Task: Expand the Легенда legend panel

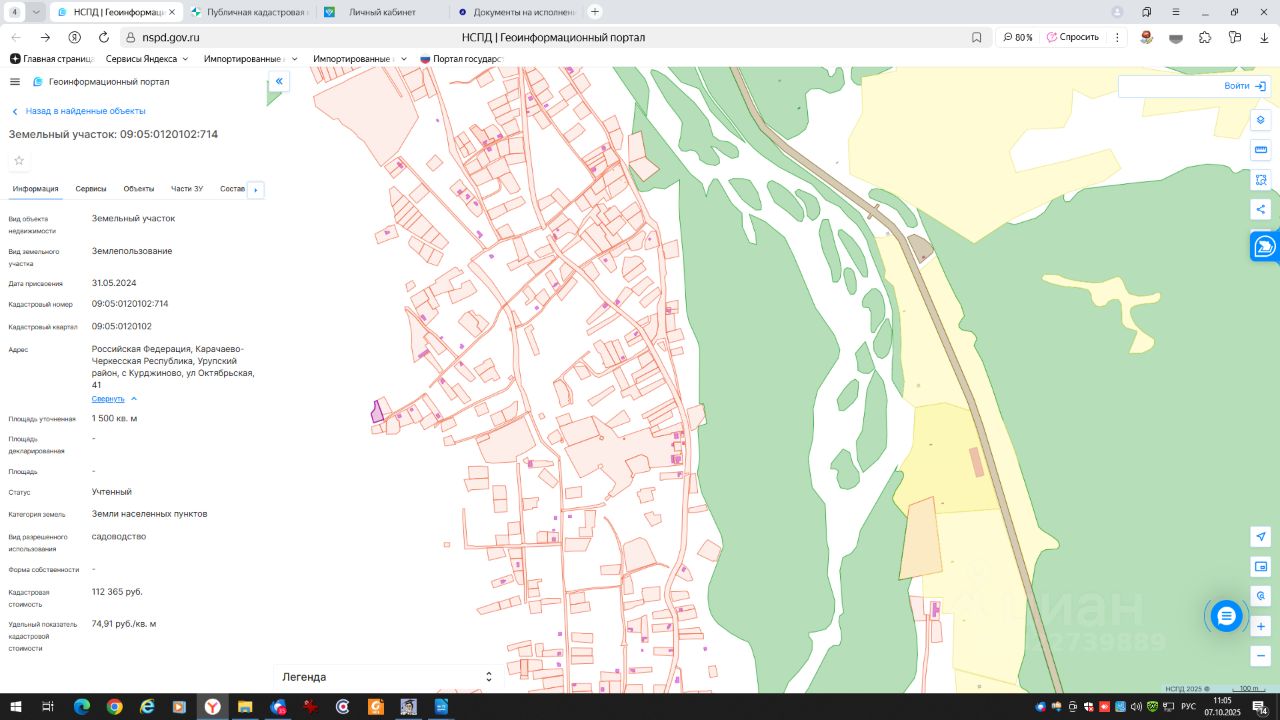Action: [x=387, y=677]
